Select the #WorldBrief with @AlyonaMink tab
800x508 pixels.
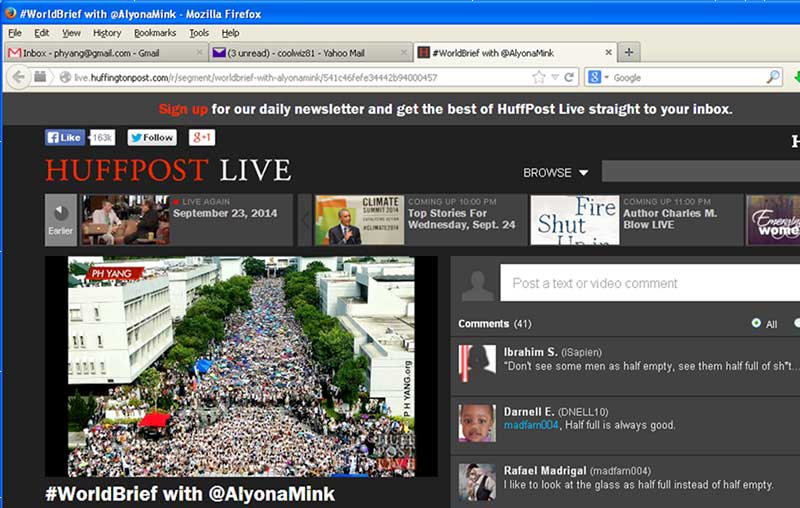[x=515, y=53]
